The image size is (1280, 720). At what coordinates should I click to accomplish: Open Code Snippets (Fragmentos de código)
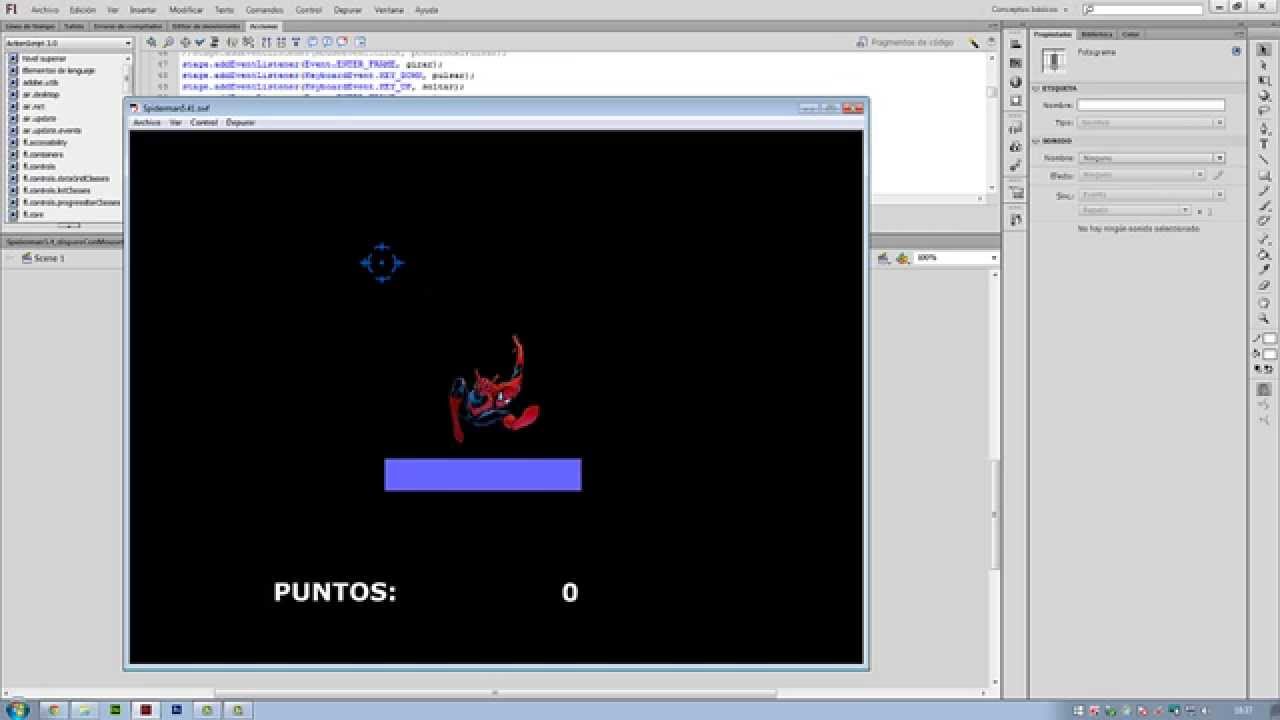(906, 43)
